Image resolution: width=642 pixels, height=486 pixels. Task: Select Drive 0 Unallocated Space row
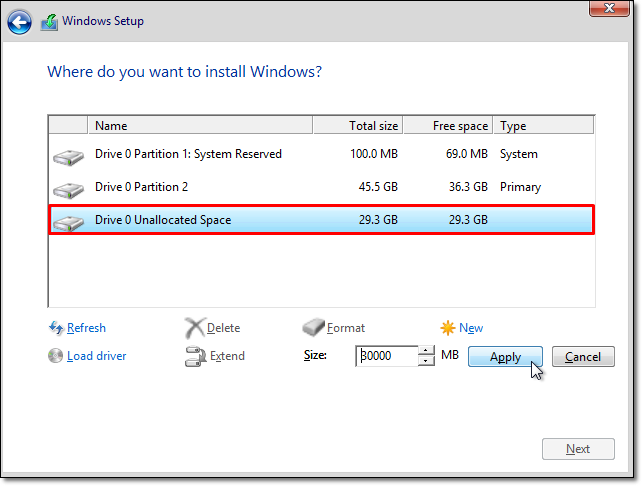pos(321,220)
